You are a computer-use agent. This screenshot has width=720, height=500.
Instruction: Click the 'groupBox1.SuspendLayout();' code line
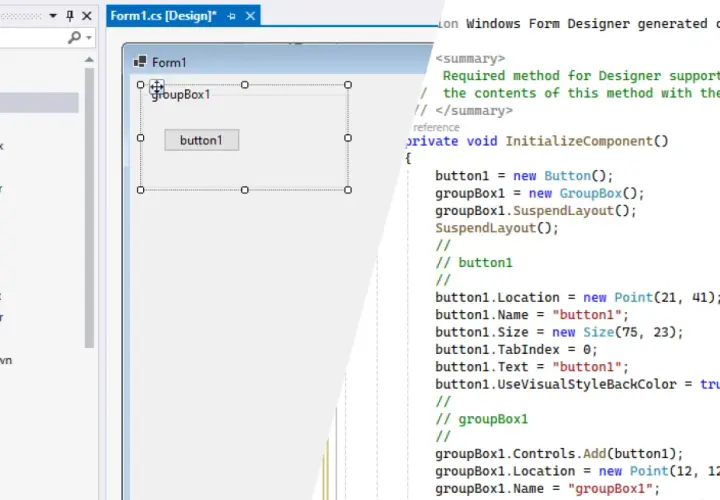point(536,211)
